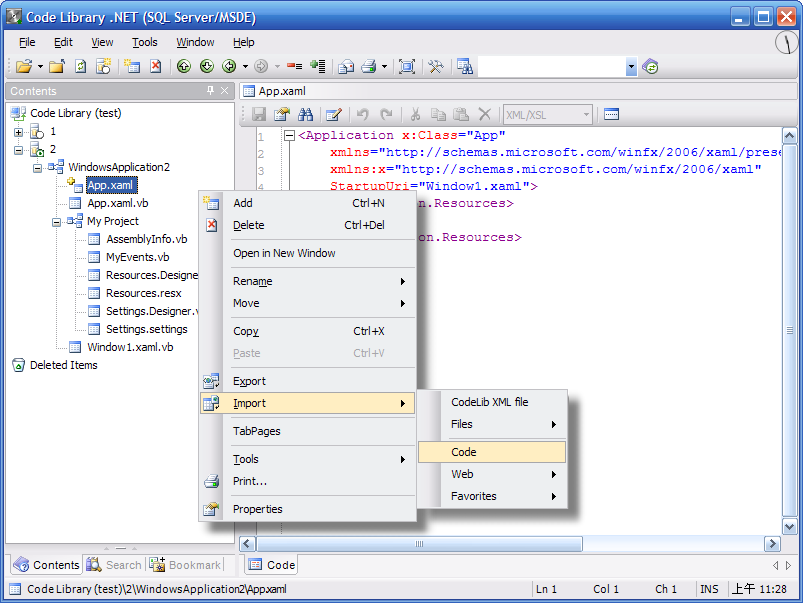Click the window layout icon after XML/XSL box
The width and height of the screenshot is (803, 603).
pos(611,114)
